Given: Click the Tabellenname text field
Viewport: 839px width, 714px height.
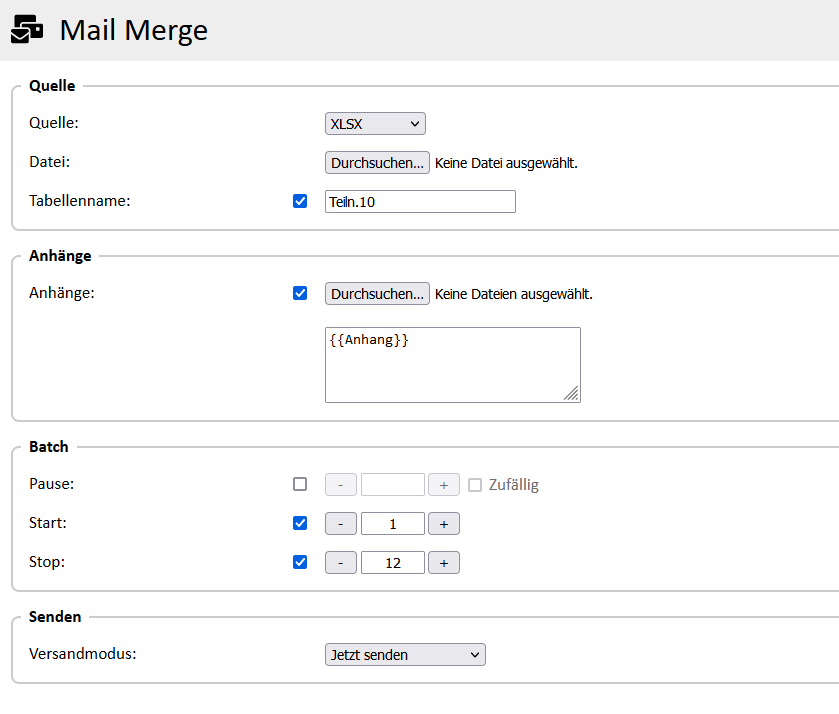Looking at the screenshot, I should click(420, 202).
